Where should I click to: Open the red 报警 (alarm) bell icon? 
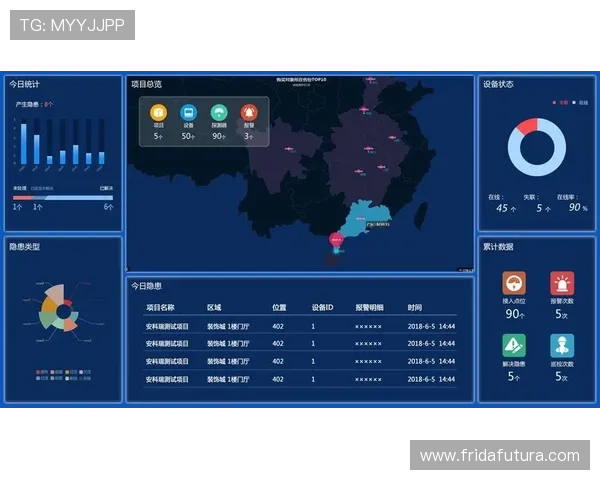pyautogui.click(x=249, y=113)
